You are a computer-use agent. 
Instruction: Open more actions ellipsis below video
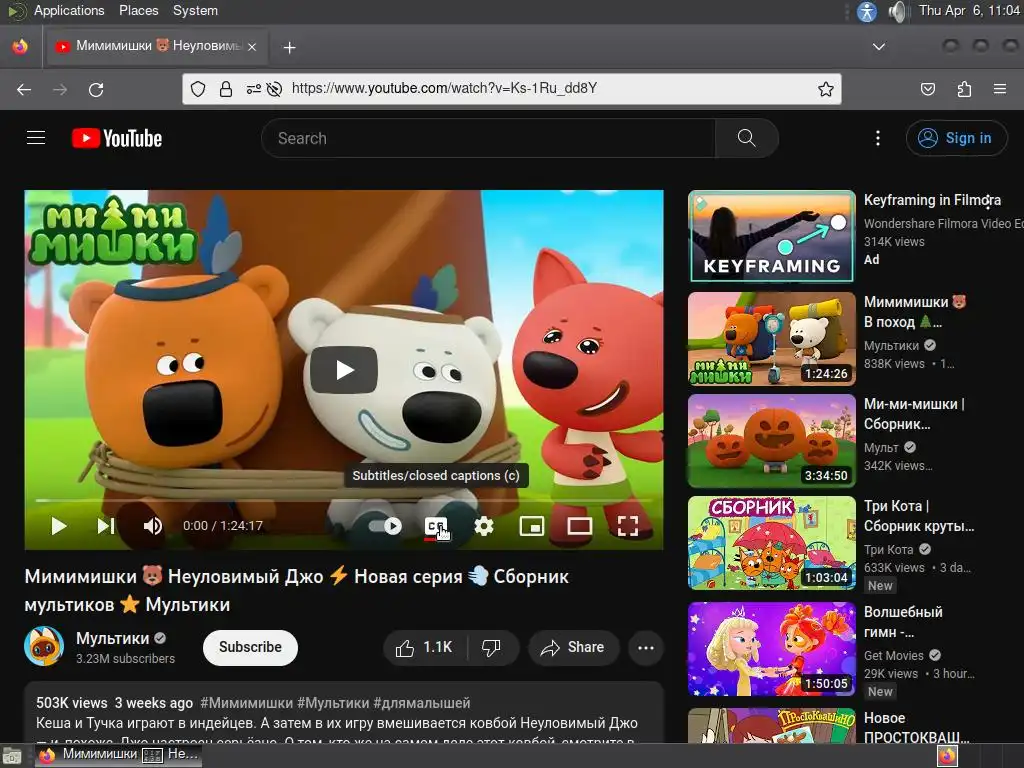coord(646,647)
